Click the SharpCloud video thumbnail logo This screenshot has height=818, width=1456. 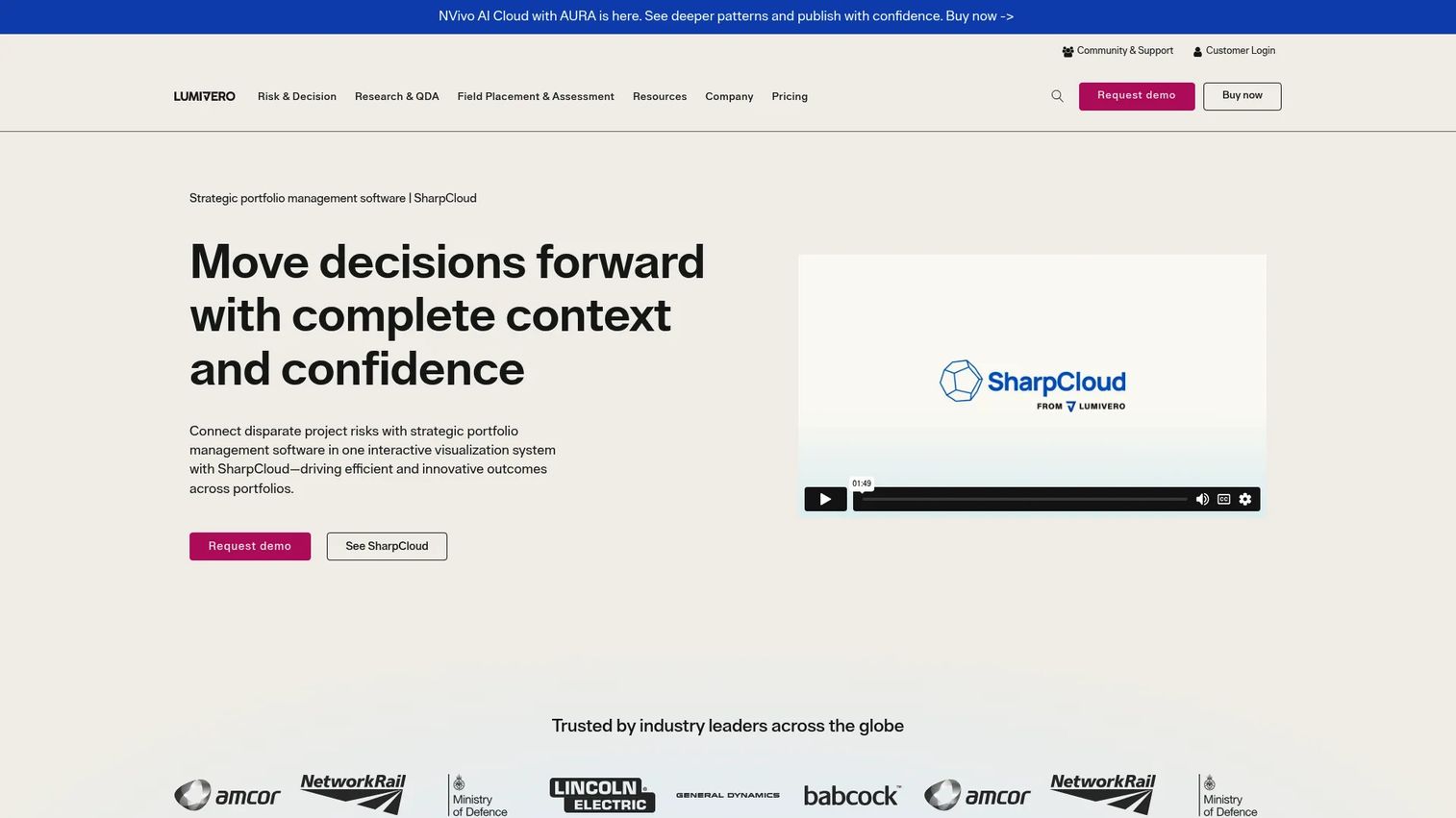point(1033,385)
